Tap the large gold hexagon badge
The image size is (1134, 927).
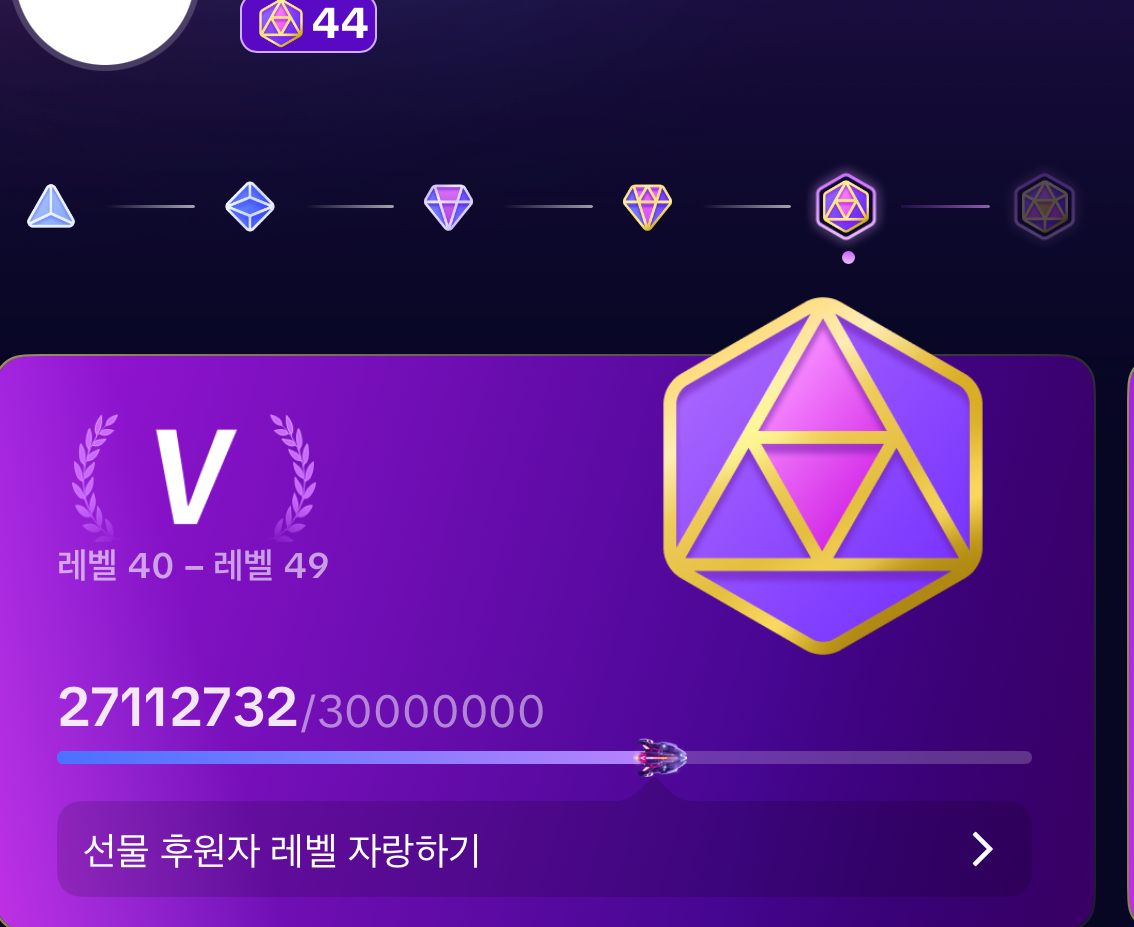click(x=822, y=475)
